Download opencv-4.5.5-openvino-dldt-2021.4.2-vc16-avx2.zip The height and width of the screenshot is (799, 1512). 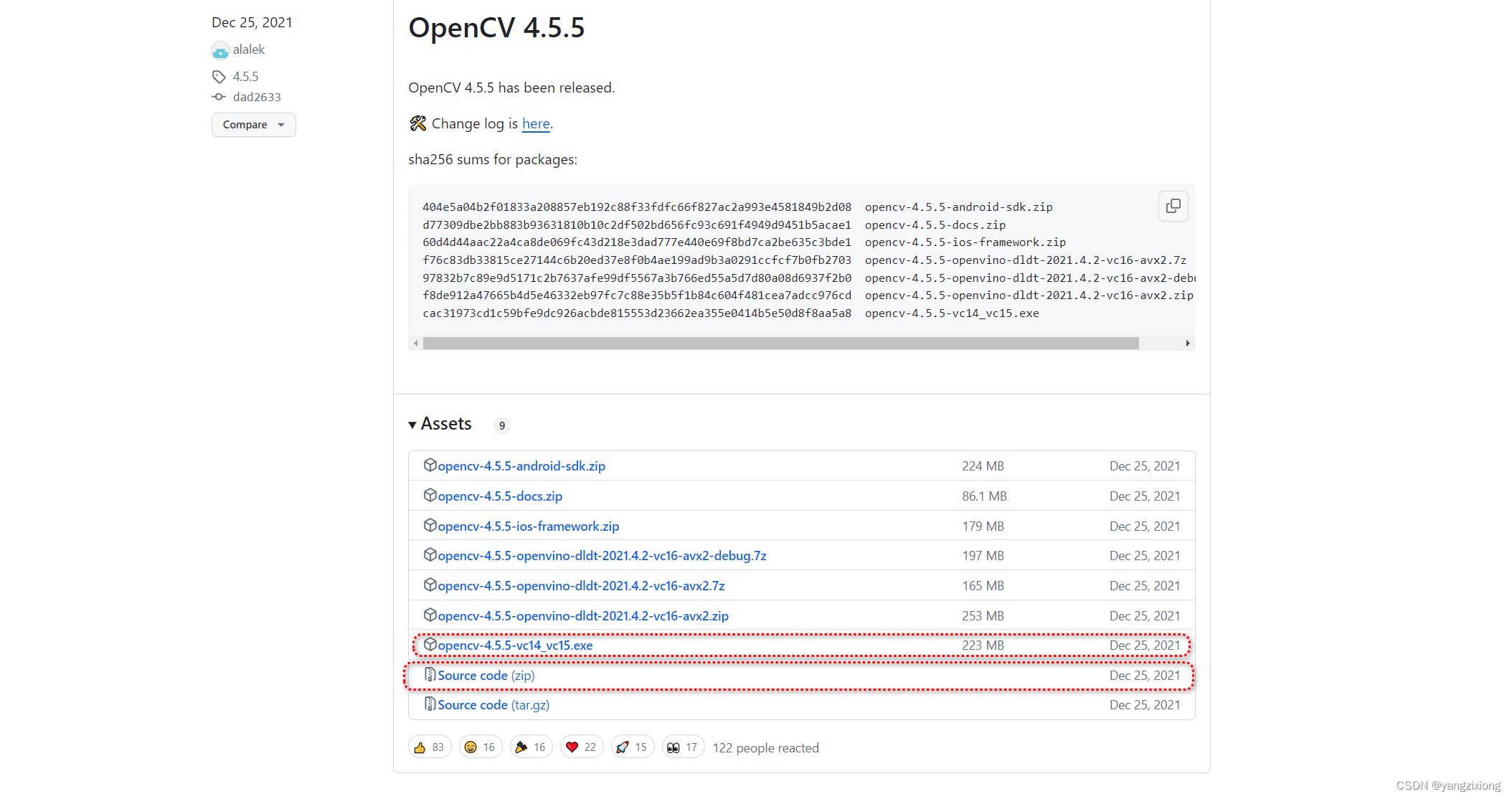(x=583, y=616)
